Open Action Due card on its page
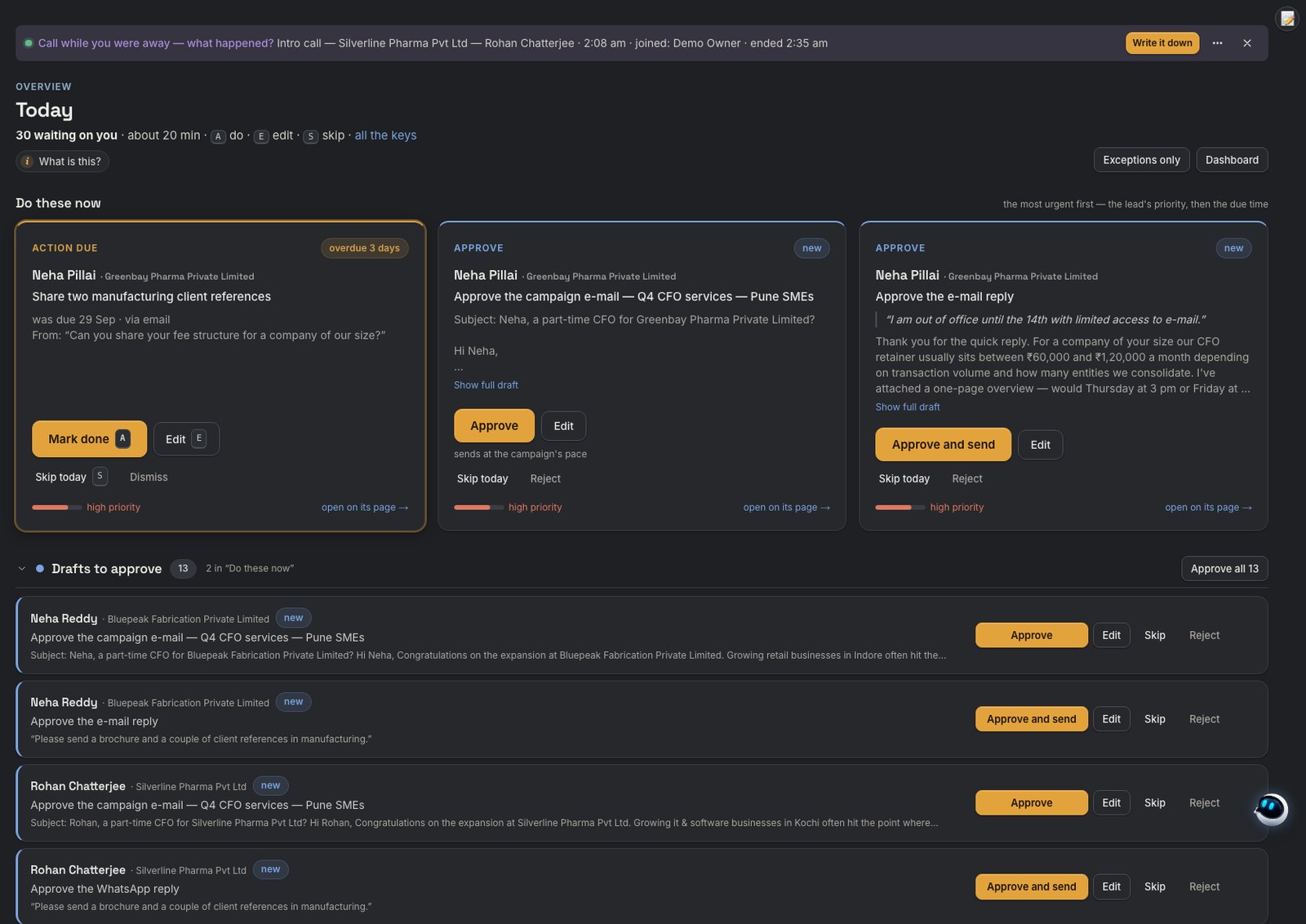This screenshot has width=1306, height=924. [x=365, y=508]
